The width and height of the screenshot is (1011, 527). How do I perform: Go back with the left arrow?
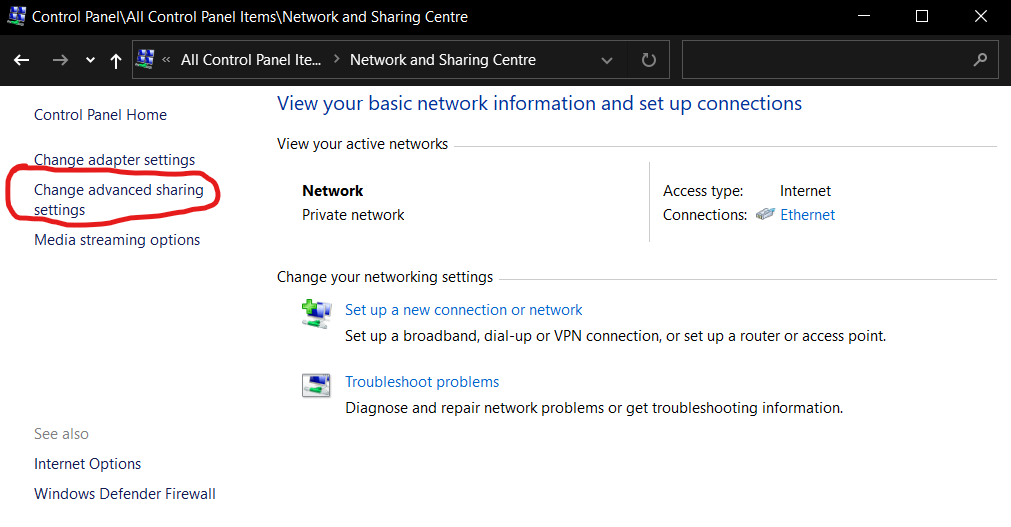pos(22,60)
